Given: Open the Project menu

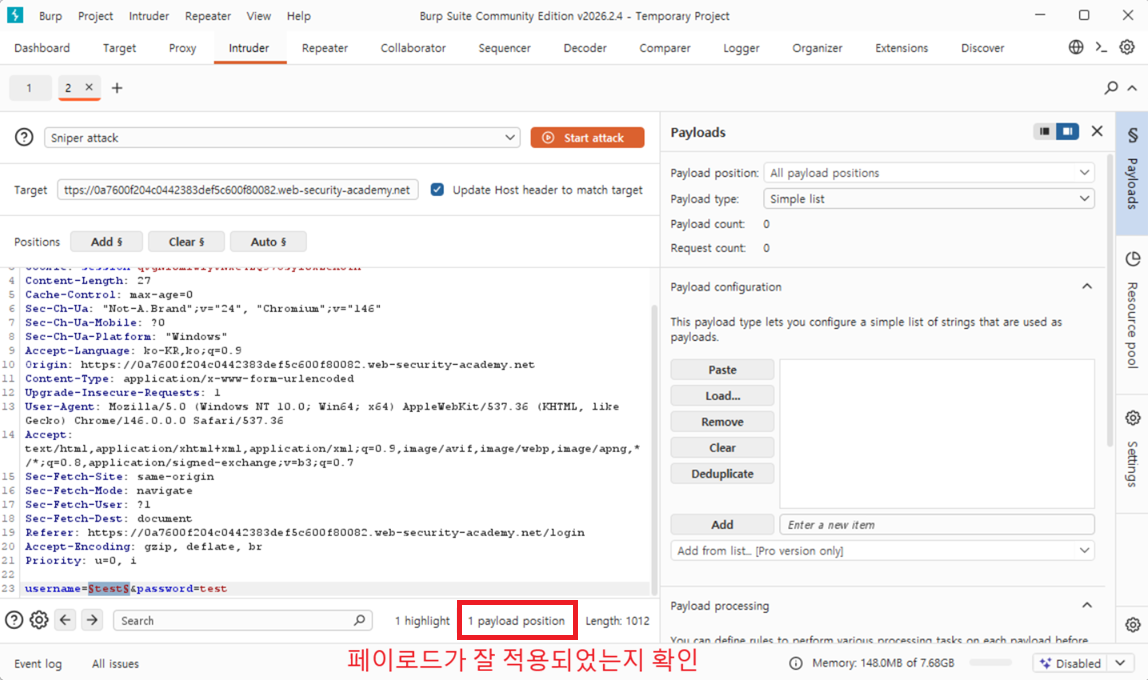Looking at the screenshot, I should [x=95, y=15].
